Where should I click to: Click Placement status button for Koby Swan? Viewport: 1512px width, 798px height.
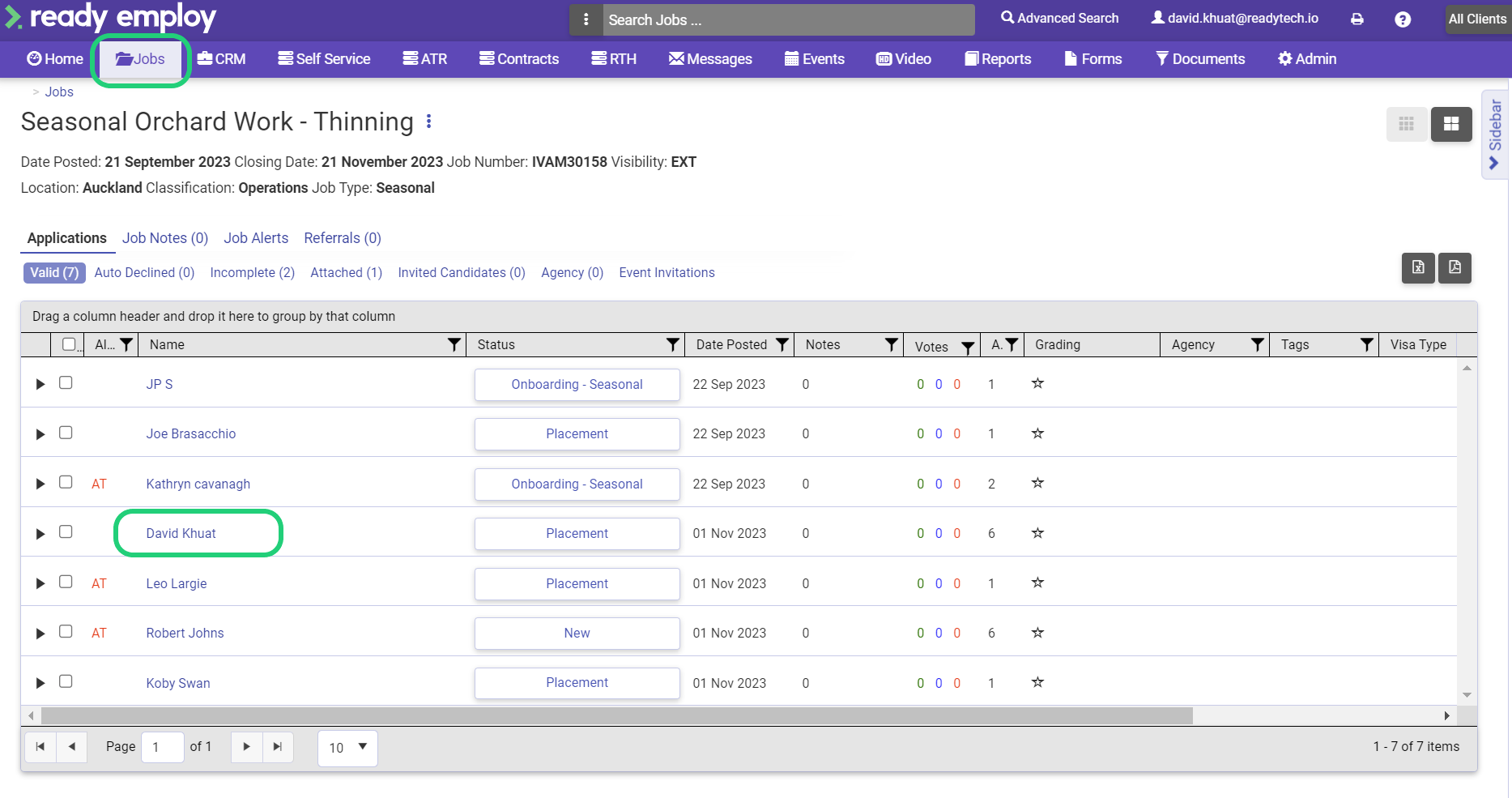[x=577, y=683]
